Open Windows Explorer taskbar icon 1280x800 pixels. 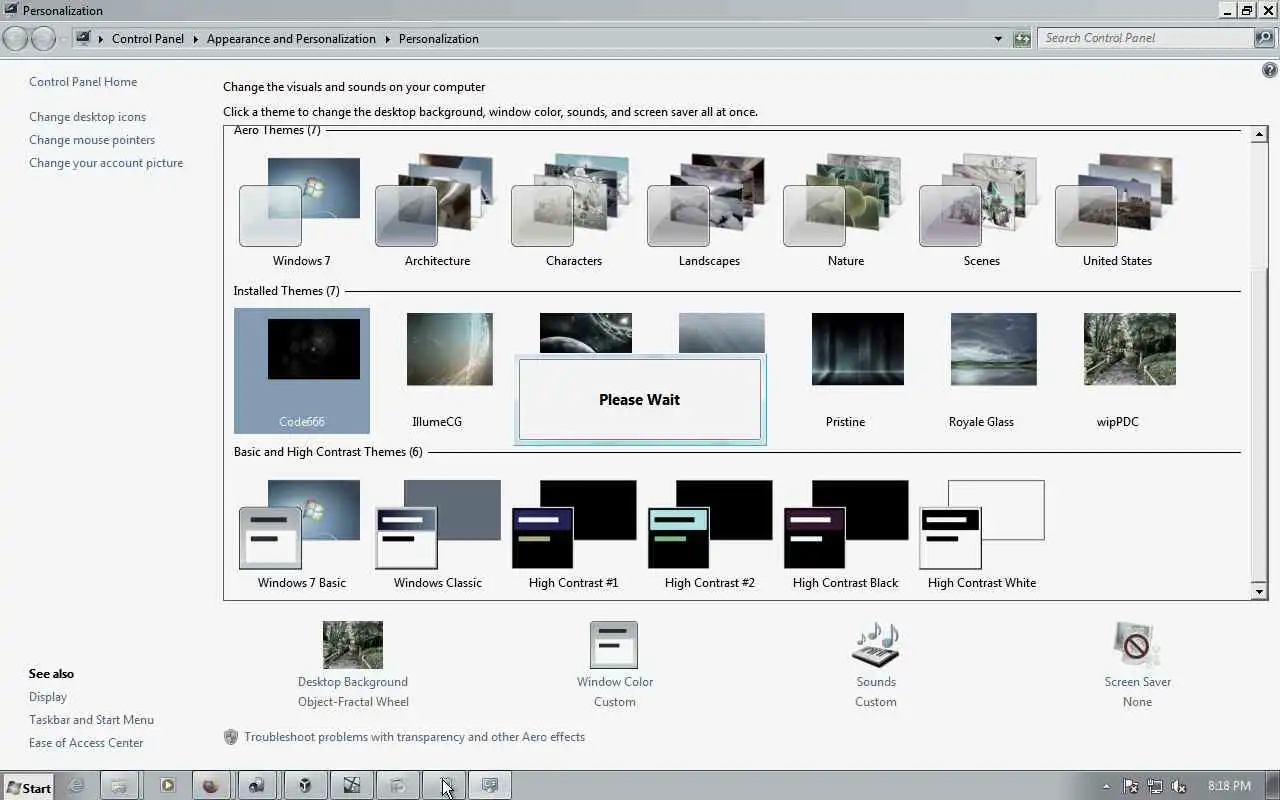point(118,786)
